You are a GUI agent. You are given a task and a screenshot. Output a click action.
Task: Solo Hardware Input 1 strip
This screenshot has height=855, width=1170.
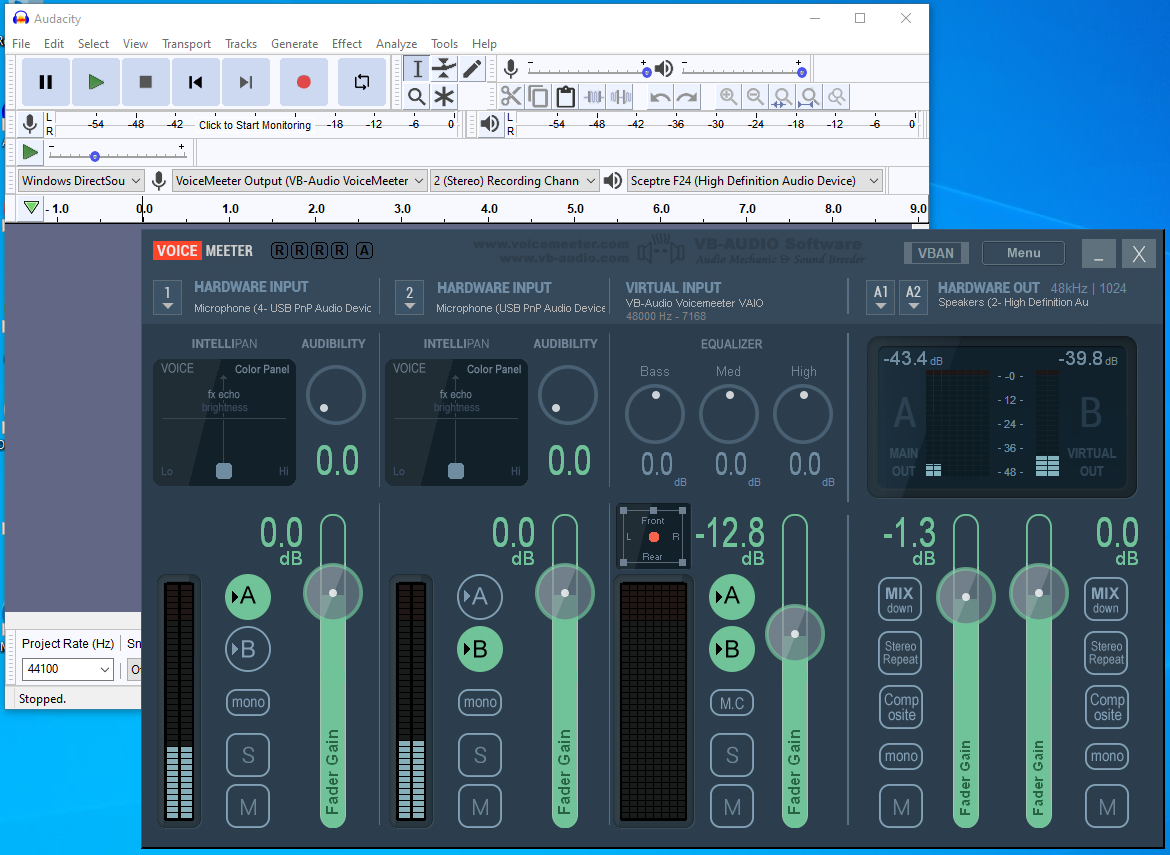(248, 755)
